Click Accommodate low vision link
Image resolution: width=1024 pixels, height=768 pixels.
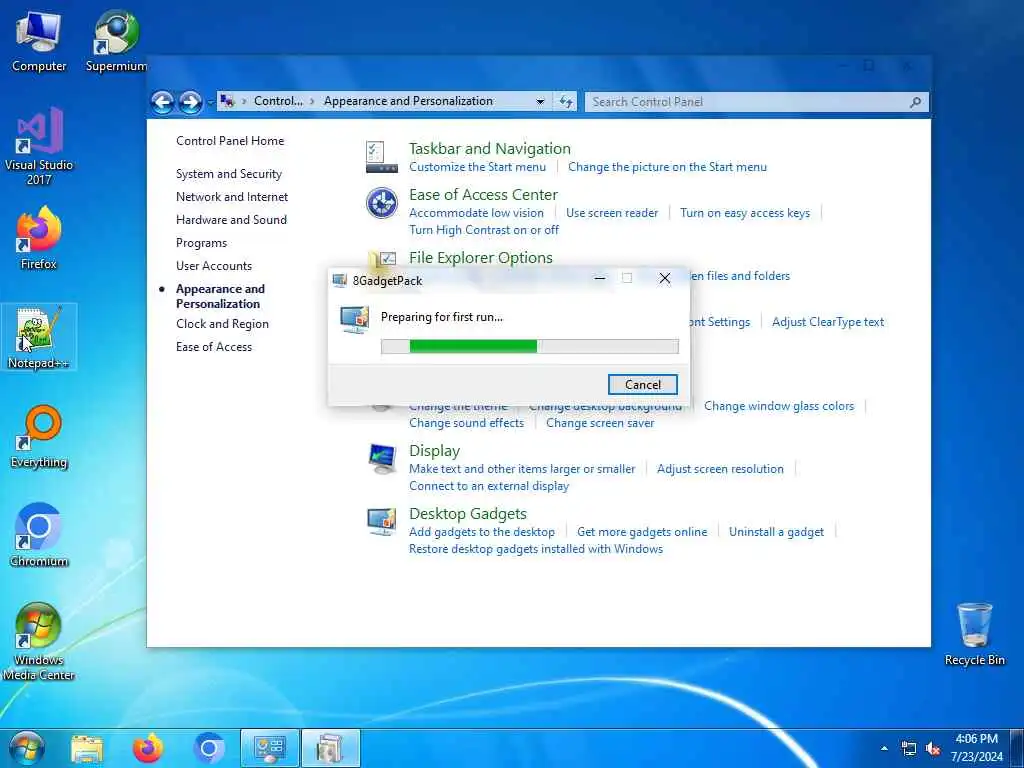pos(476,213)
